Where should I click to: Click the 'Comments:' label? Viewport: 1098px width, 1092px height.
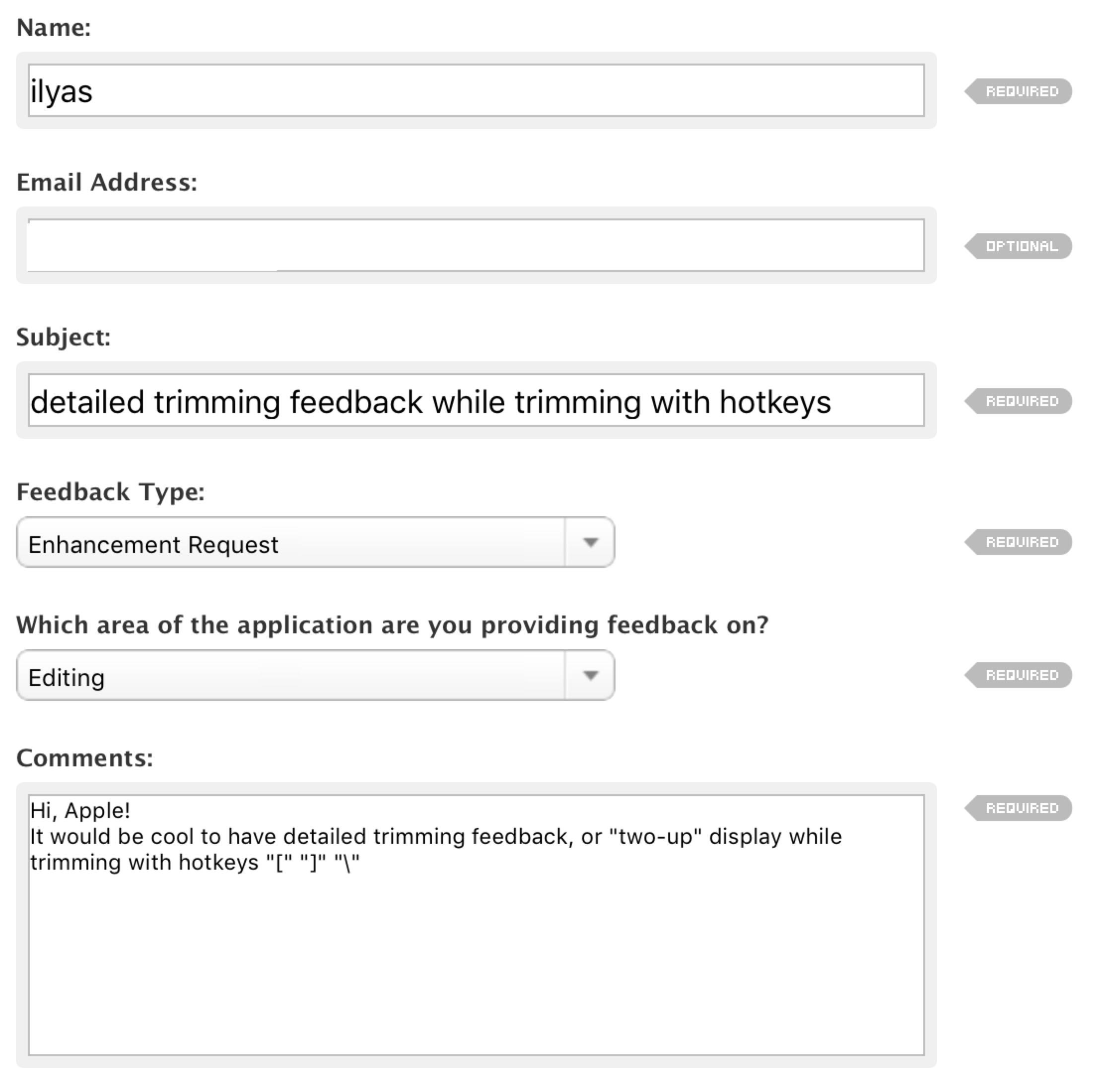click(x=85, y=758)
